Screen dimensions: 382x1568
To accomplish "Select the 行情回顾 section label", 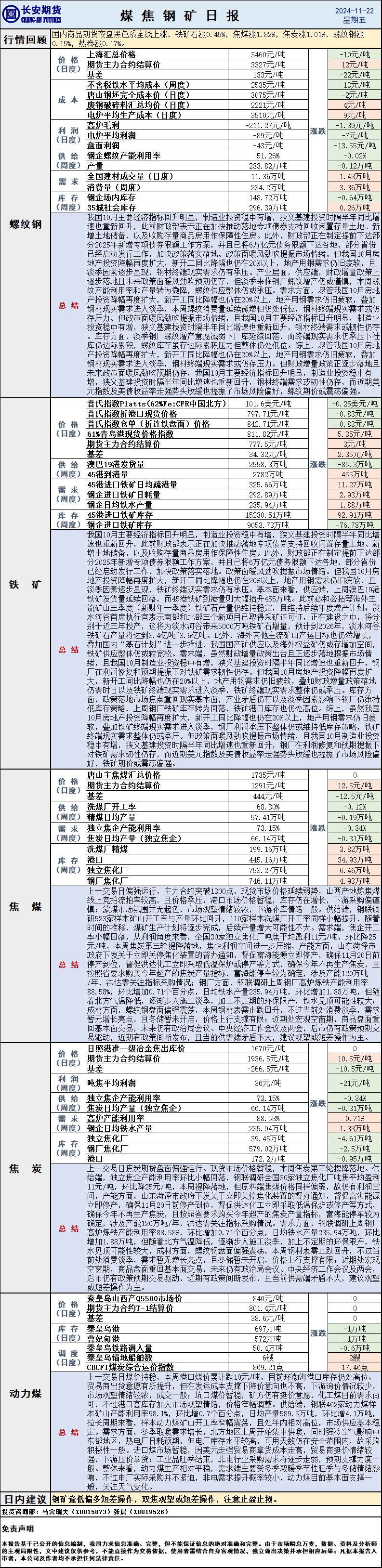I will [25, 39].
